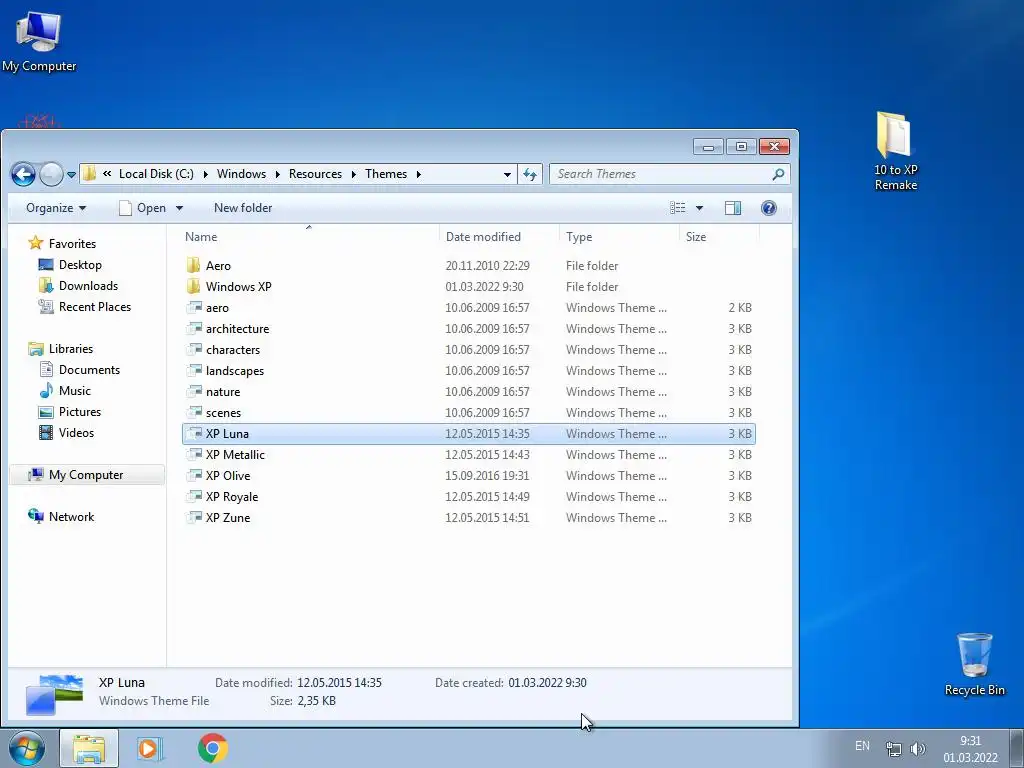Select the XP Metallic theme file
Screen dimensions: 1024x768
point(469,455)
